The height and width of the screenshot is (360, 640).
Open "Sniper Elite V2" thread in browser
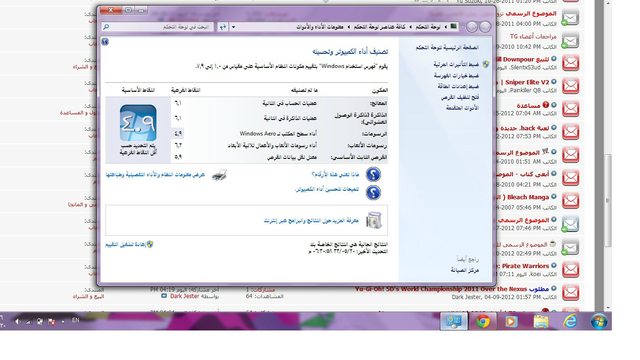tap(527, 82)
